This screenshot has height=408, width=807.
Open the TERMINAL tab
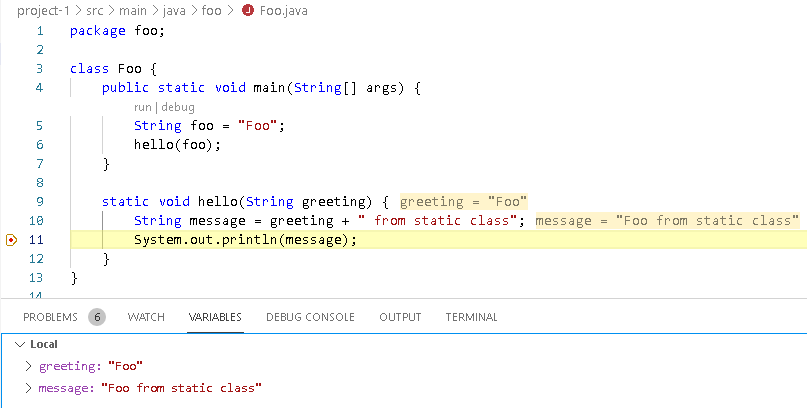tap(471, 317)
